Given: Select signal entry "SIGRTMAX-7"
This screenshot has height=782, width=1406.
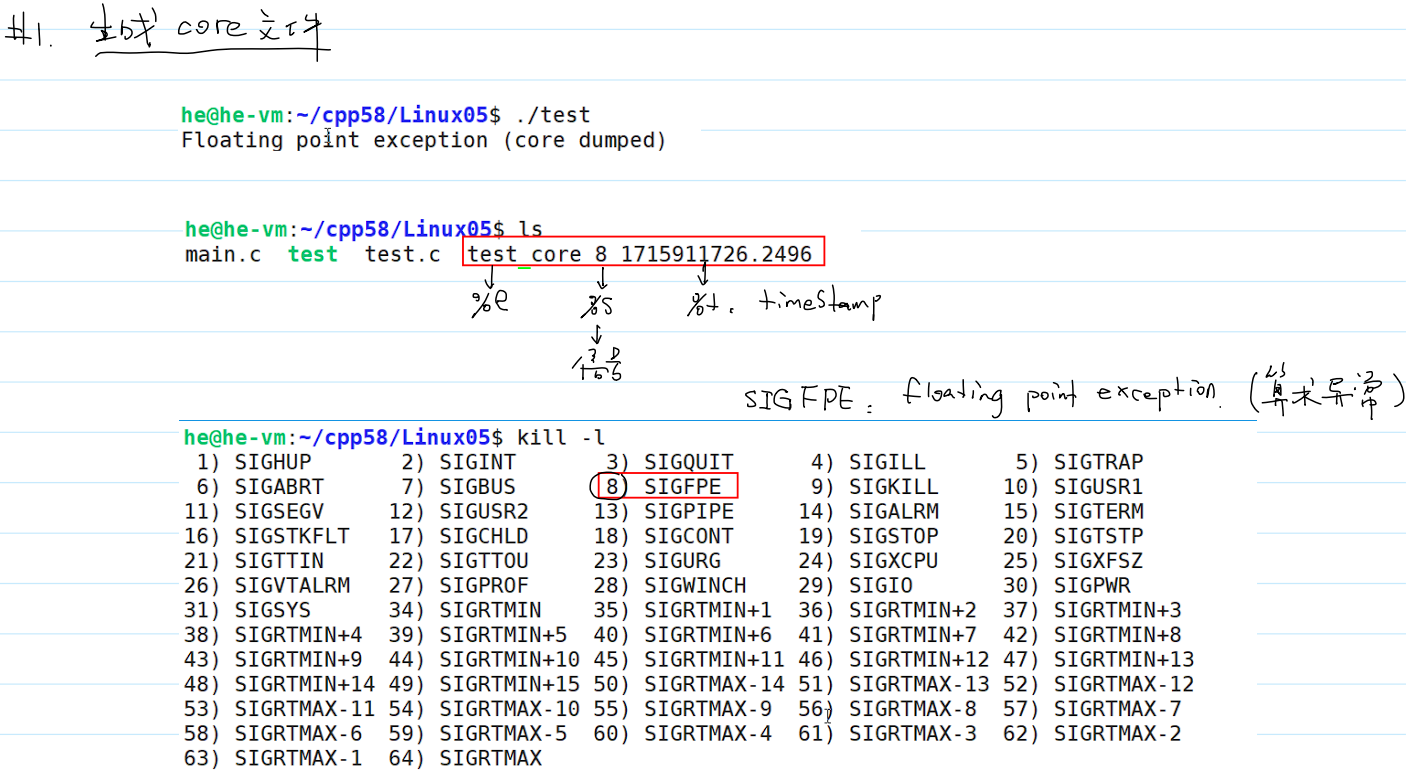Looking at the screenshot, I should coord(1118,709).
